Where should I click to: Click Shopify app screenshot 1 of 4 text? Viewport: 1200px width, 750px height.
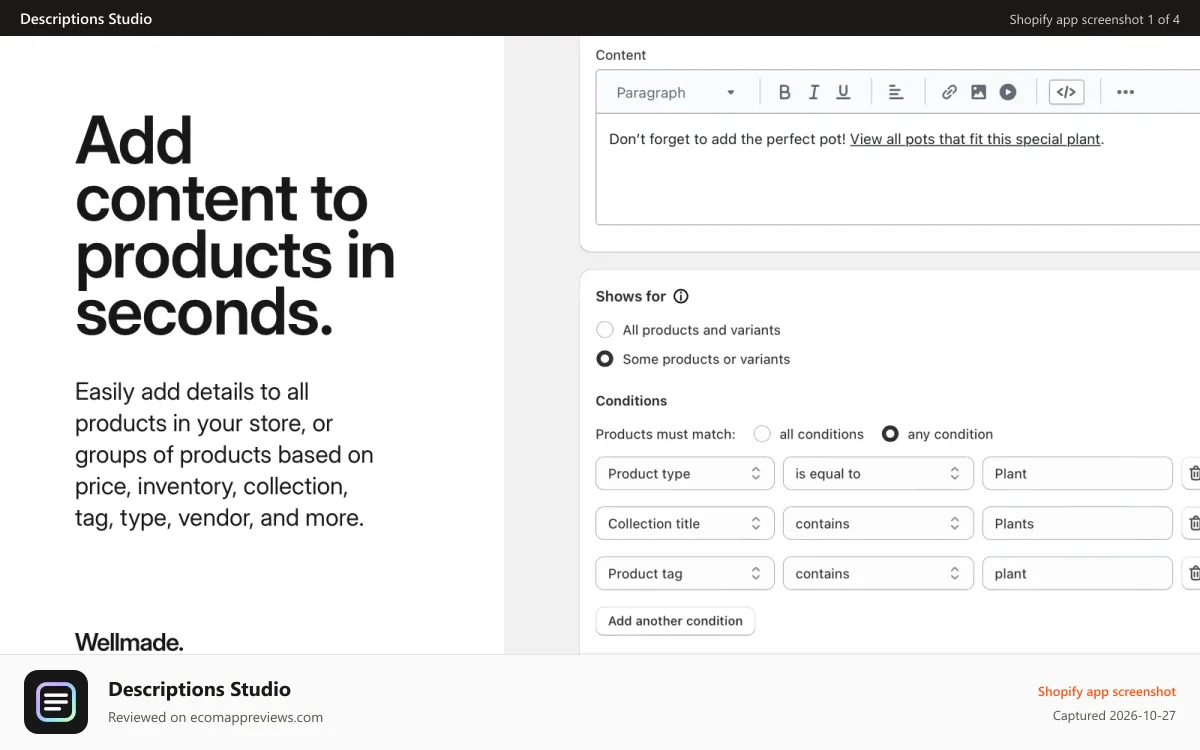click(x=1094, y=19)
